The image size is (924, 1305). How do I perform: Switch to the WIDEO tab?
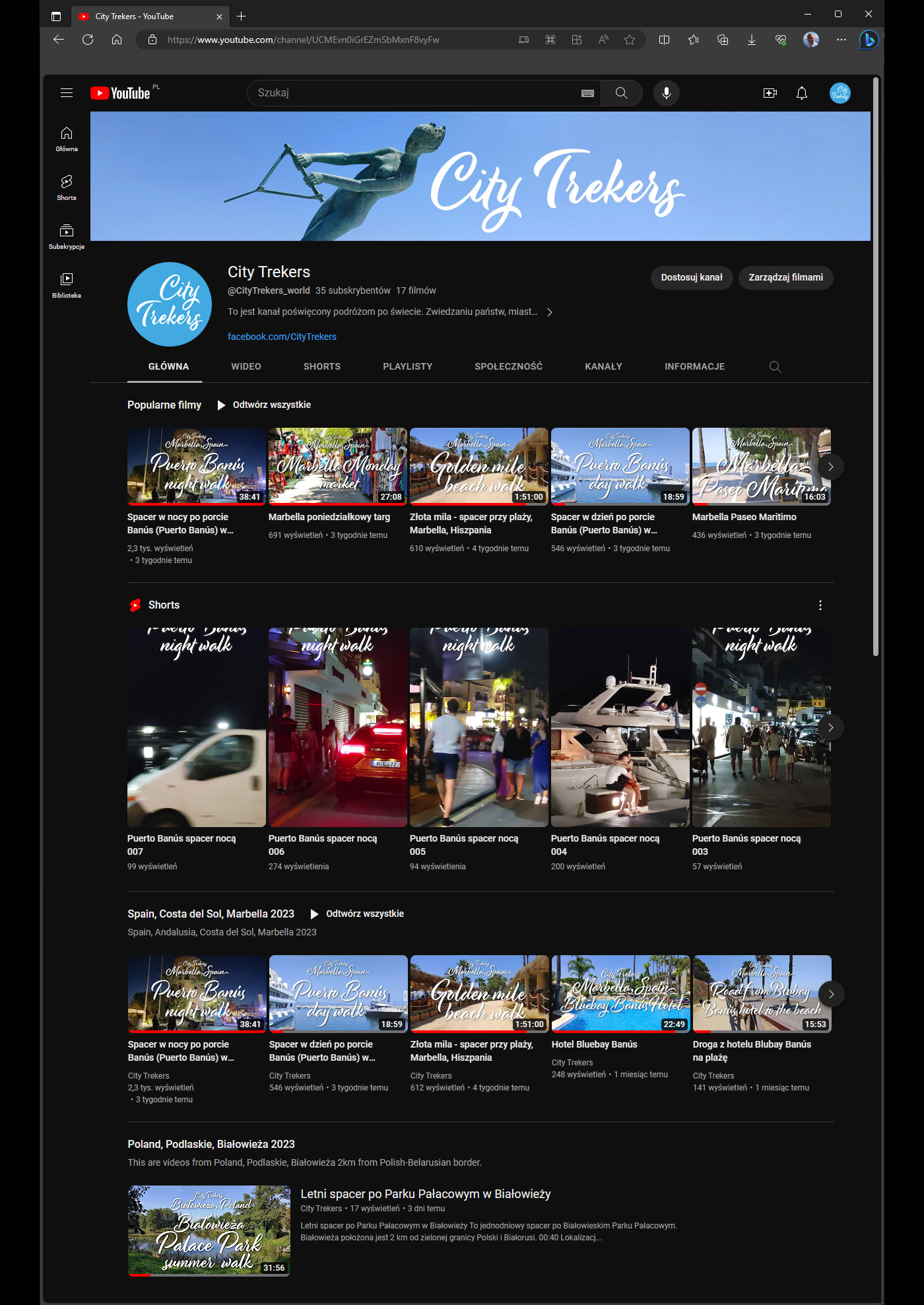[x=246, y=366]
